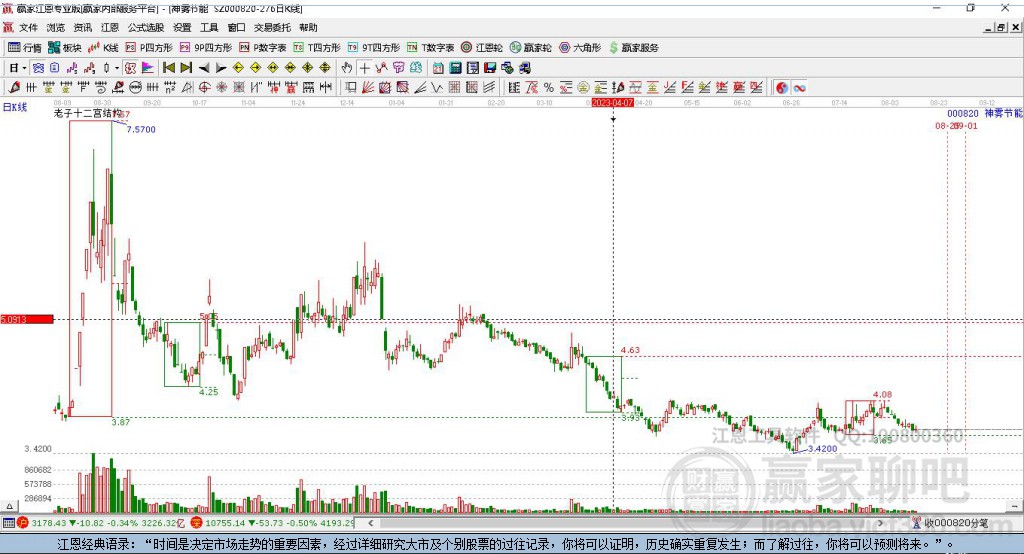Click the black left arrow step-back icon
Screen dimensions: 1024x554
[204, 68]
